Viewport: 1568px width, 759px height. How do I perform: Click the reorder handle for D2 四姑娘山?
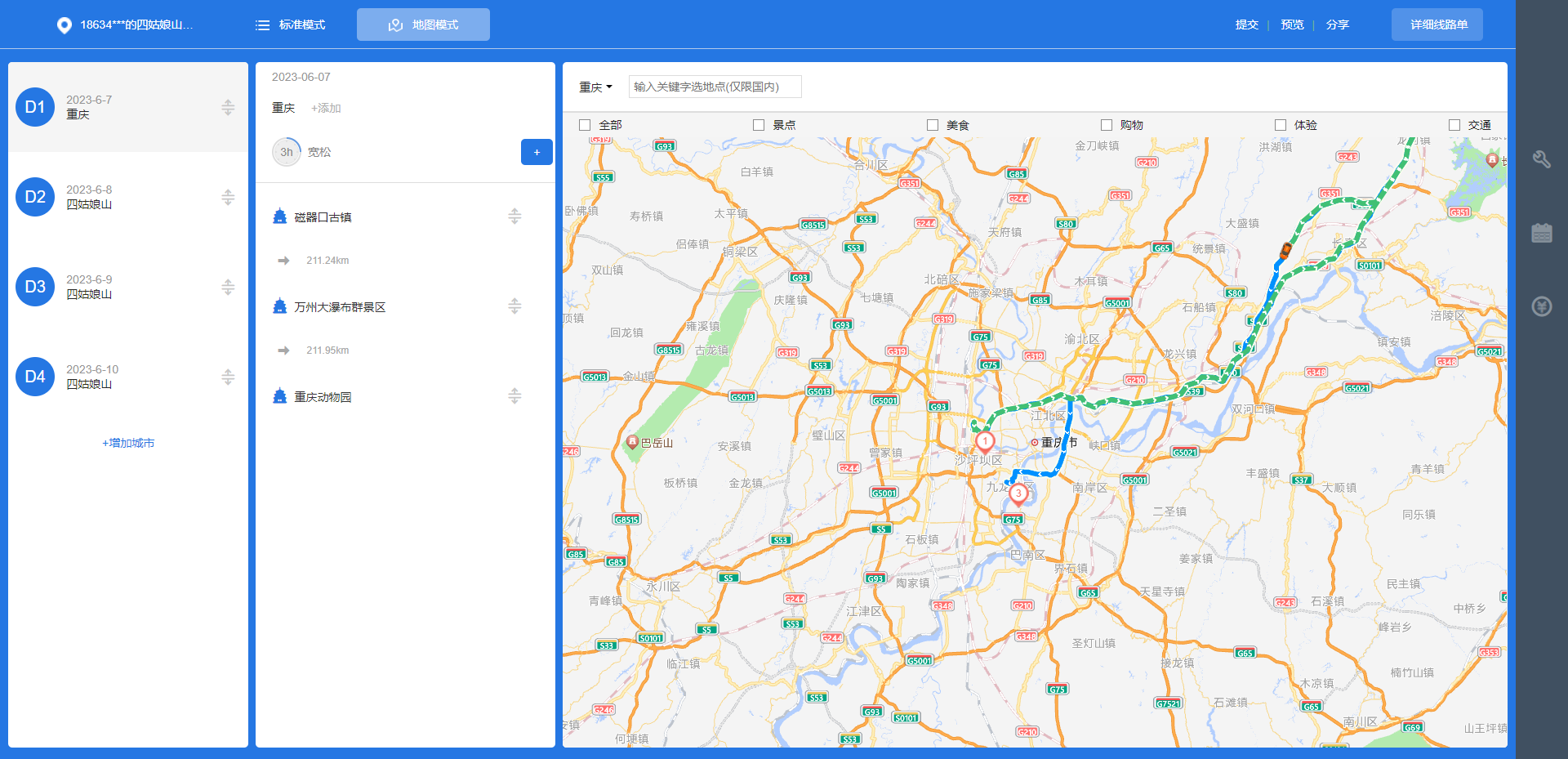228,197
